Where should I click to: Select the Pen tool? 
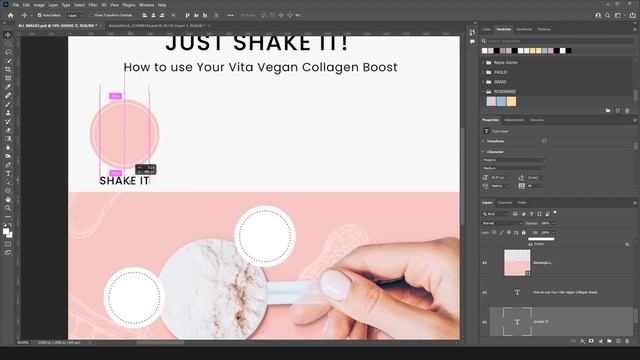tap(8, 165)
